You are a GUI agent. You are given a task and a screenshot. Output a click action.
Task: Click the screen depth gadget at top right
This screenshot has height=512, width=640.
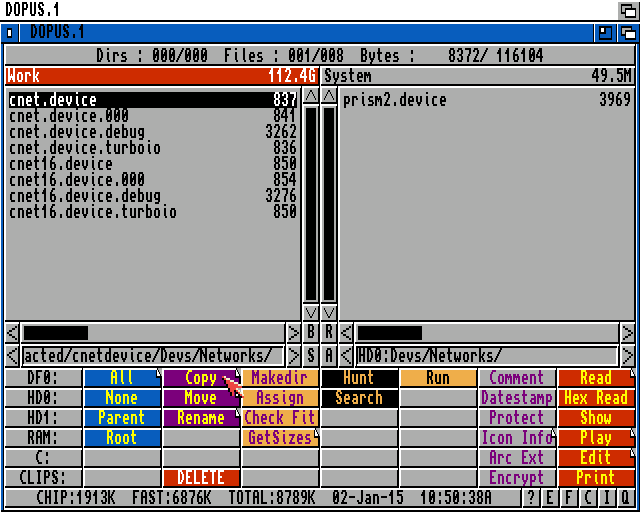point(627,10)
